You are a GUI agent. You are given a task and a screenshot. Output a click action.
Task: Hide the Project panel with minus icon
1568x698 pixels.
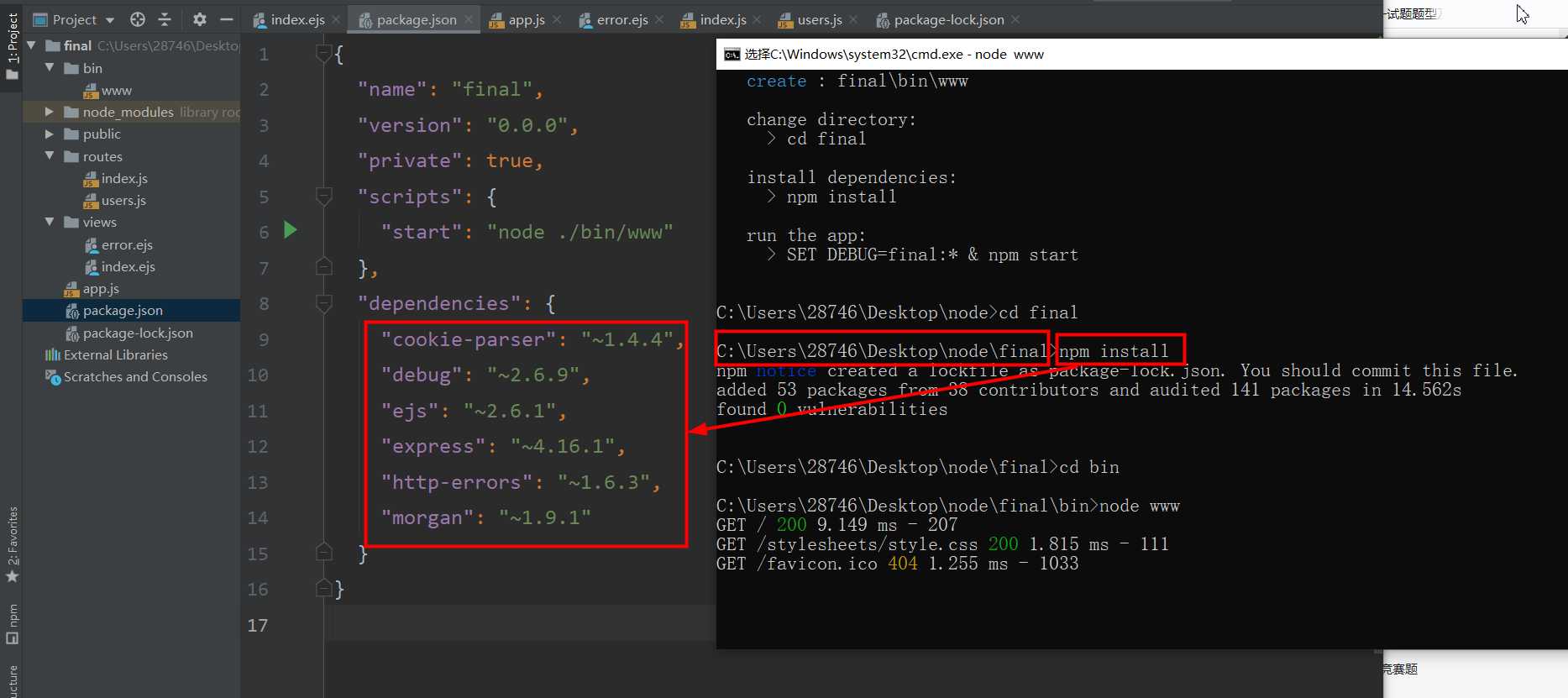coord(226,19)
